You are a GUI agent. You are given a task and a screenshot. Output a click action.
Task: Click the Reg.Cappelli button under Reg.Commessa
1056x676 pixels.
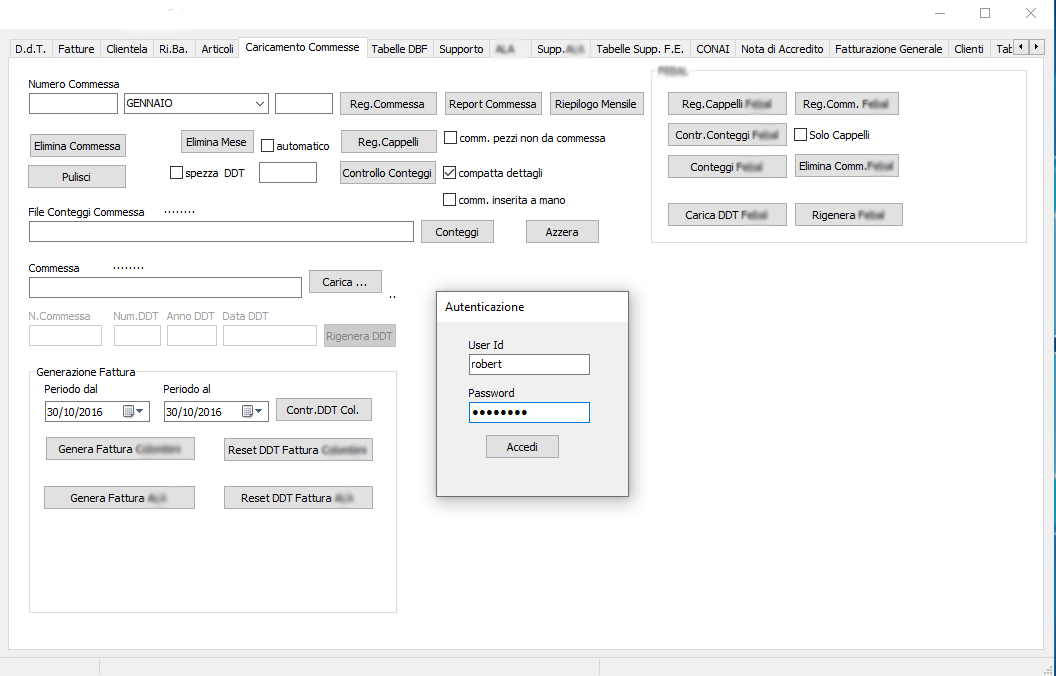(388, 142)
